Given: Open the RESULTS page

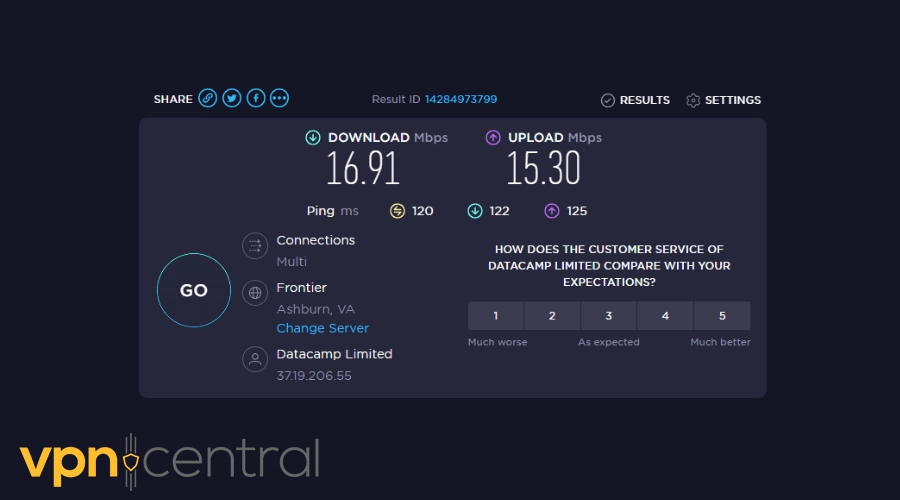Looking at the screenshot, I should 635,100.
